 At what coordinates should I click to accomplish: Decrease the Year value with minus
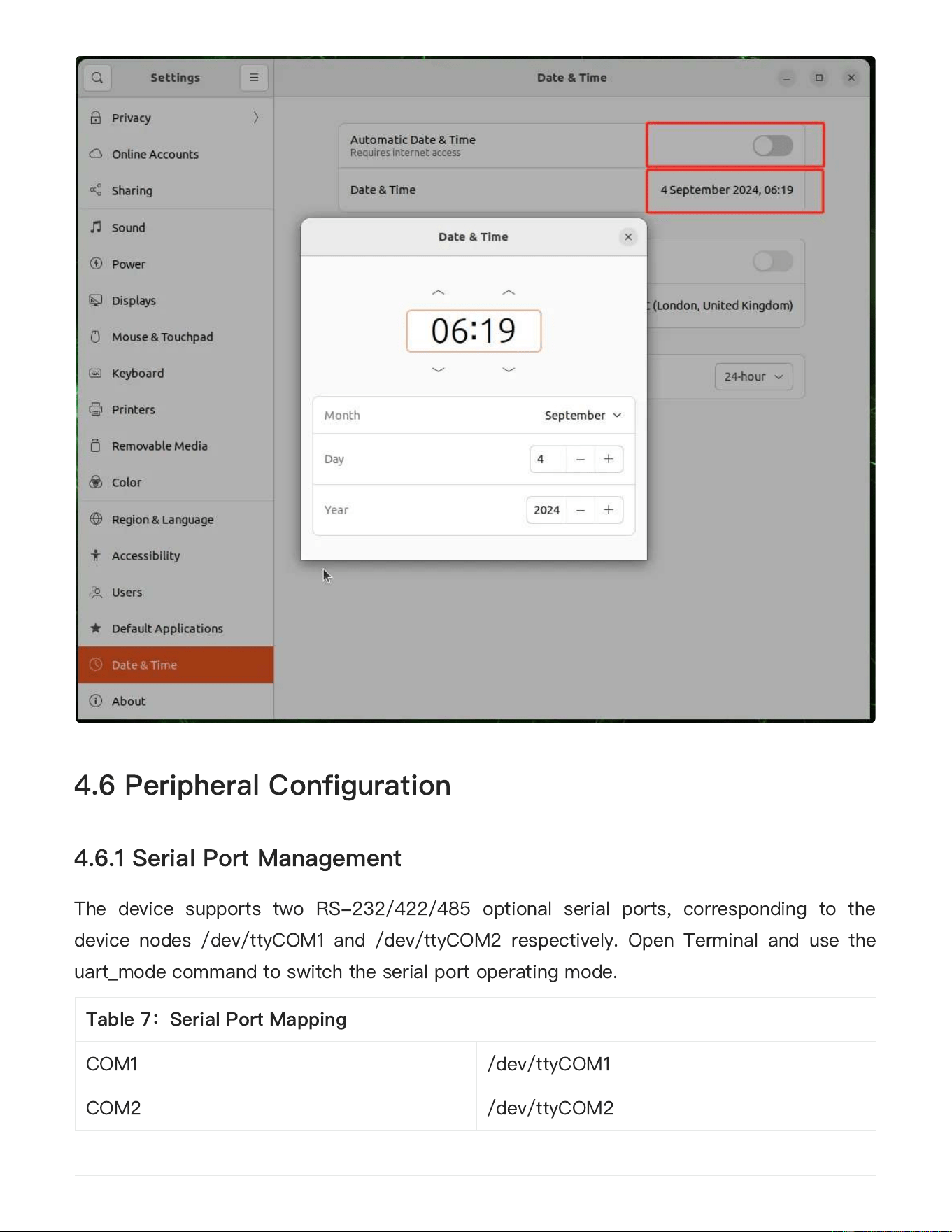[x=581, y=510]
